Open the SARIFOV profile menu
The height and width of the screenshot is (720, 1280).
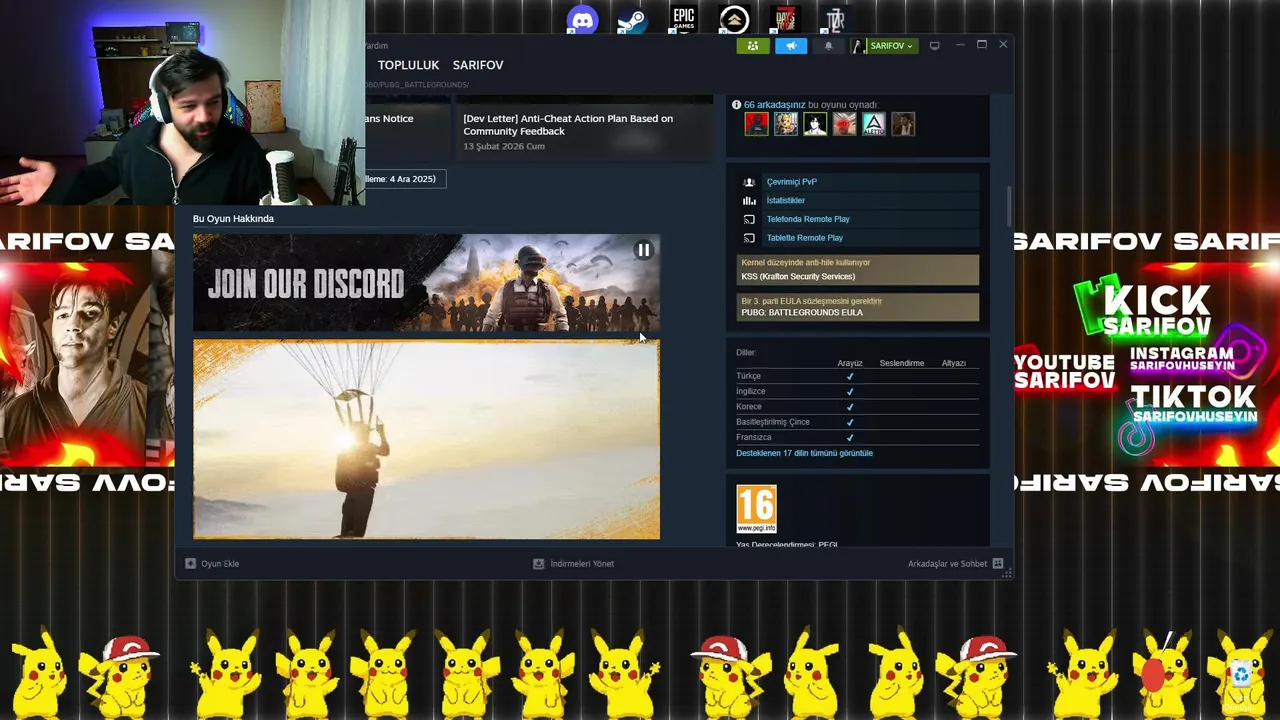[x=478, y=65]
